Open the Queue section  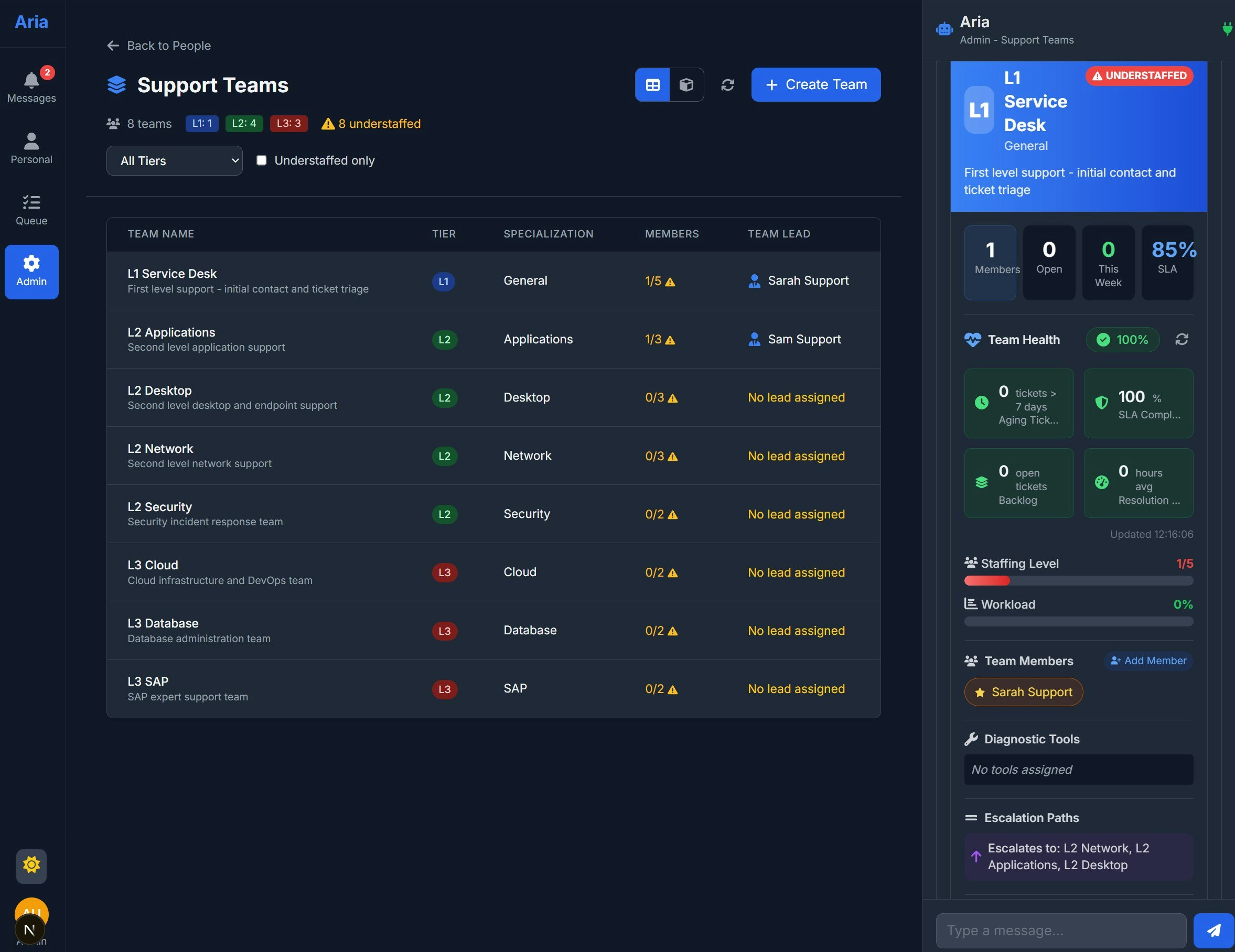point(31,209)
